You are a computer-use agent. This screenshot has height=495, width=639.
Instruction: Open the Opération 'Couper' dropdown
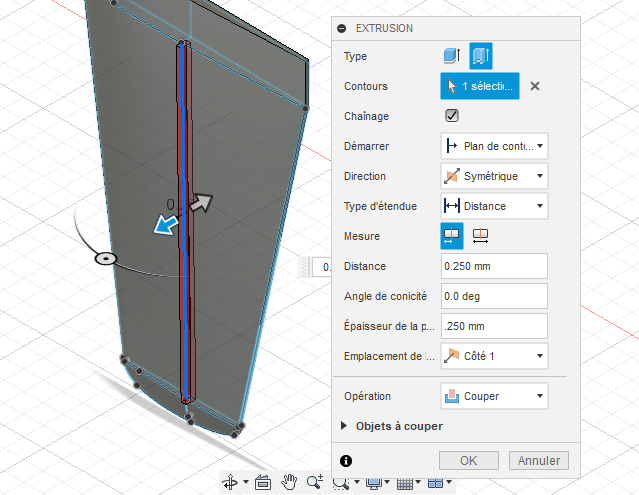[494, 396]
